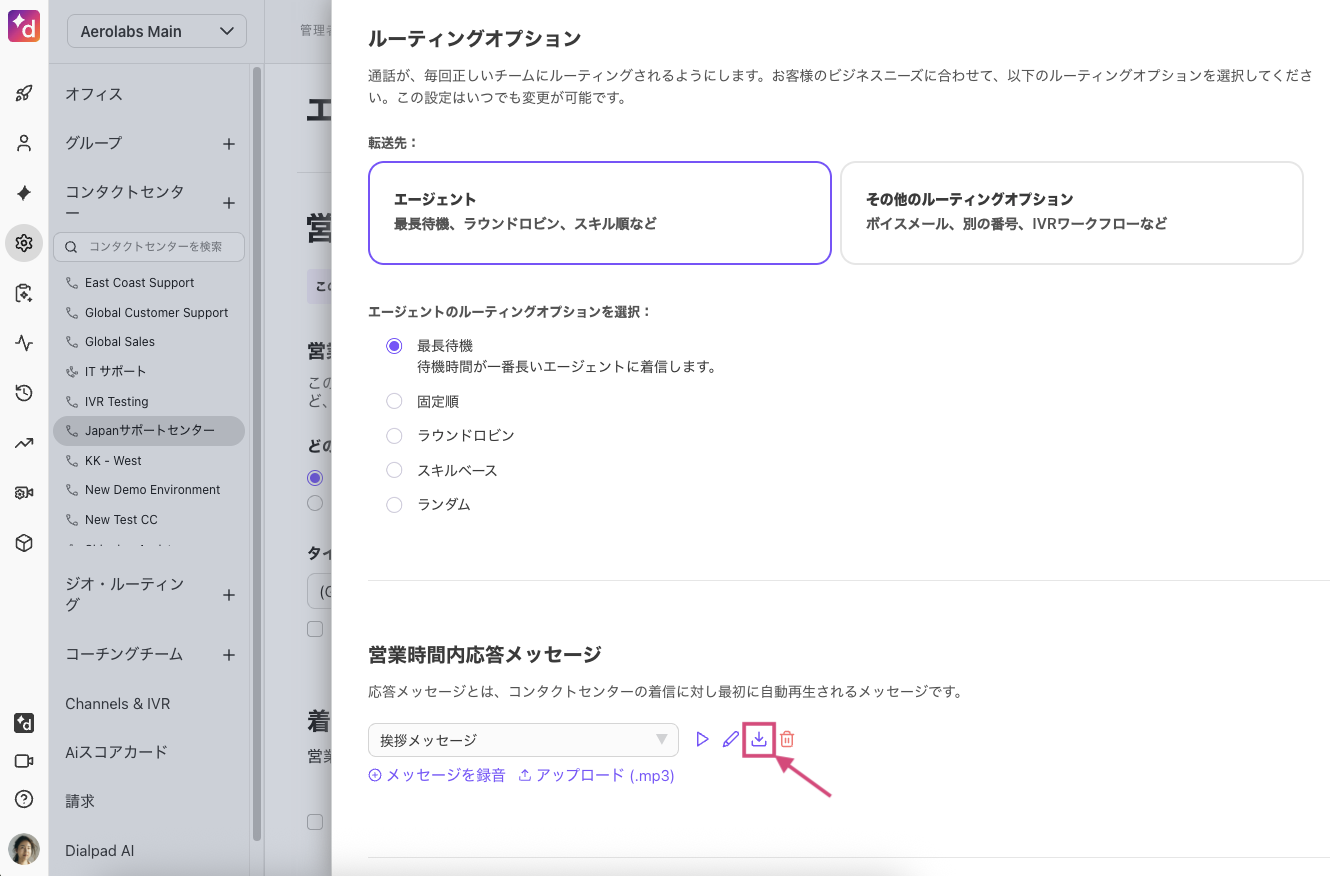Viewport: 1342px width, 876px height.
Task: Click アップロード (.mp3) link
Action: point(596,775)
